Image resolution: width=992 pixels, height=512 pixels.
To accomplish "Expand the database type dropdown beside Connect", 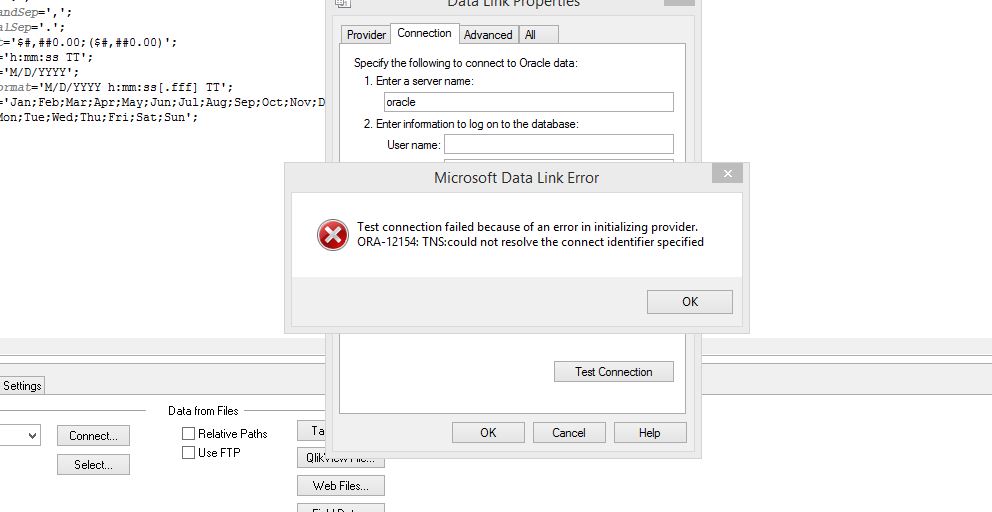I will (32, 436).
